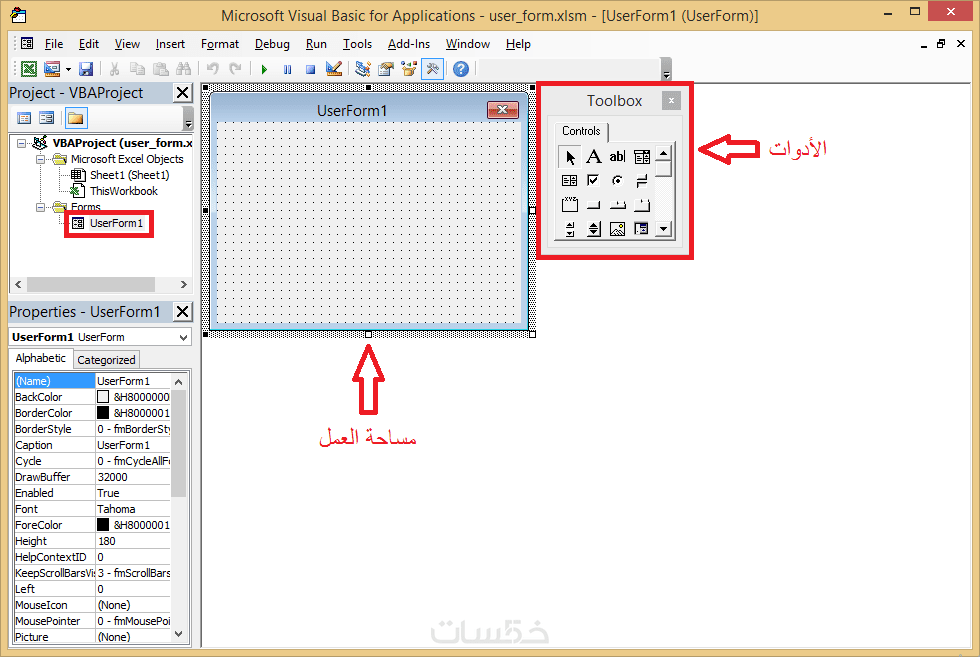Open the Properties Window via its toolbar icon
Image resolution: width=980 pixels, height=657 pixels.
pyautogui.click(x=386, y=69)
